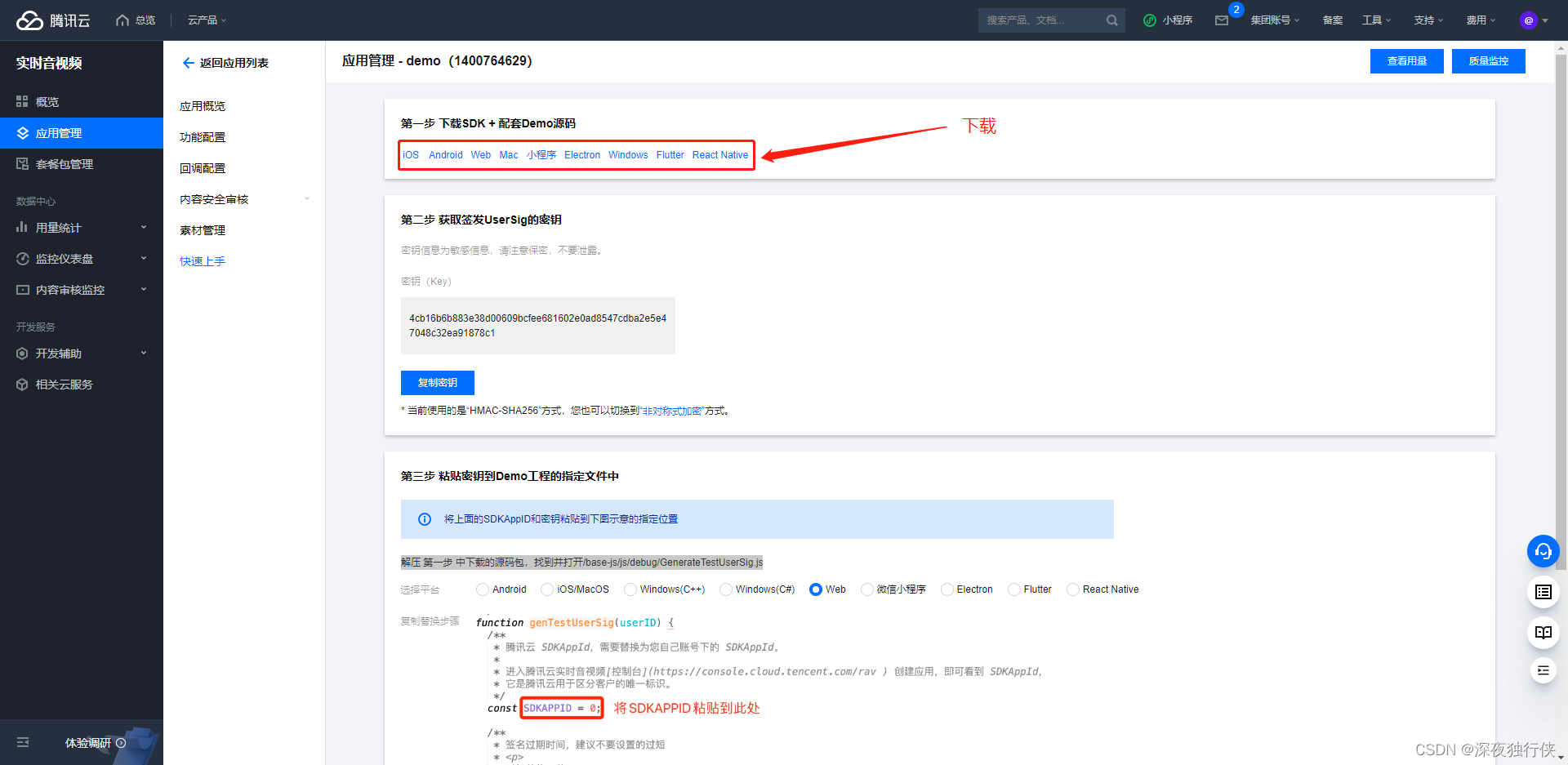Expand the 开发辅助 sidebar section

click(x=144, y=354)
